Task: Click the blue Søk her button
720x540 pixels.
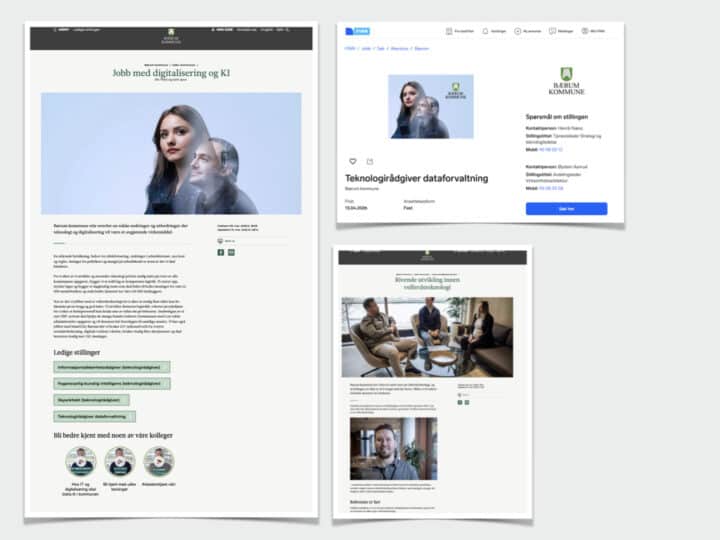Action: (x=566, y=209)
